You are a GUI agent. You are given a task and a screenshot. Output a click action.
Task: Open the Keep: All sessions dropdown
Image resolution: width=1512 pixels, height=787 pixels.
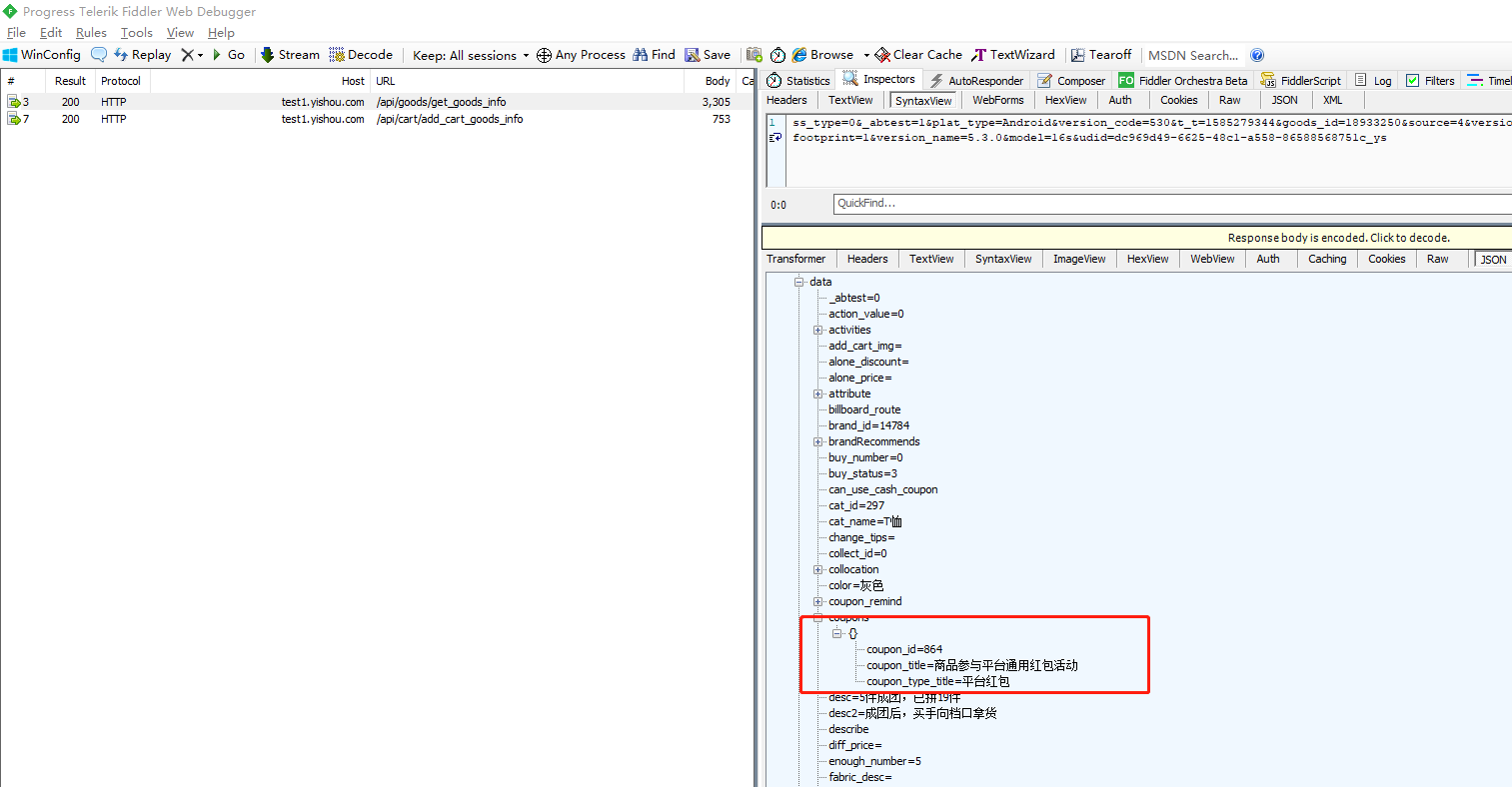tap(471, 55)
